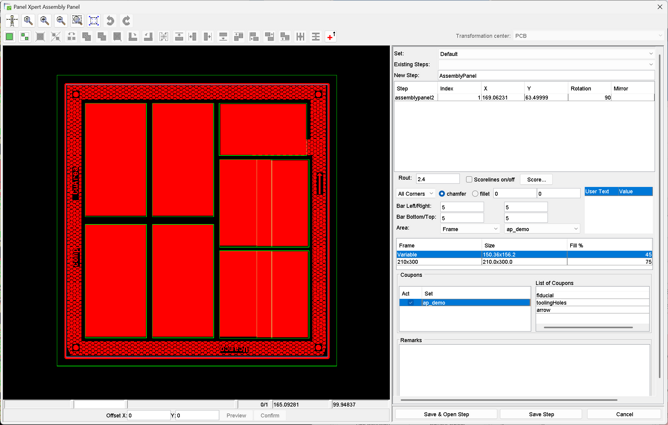
Task: Click the Score... button
Action: (x=536, y=180)
